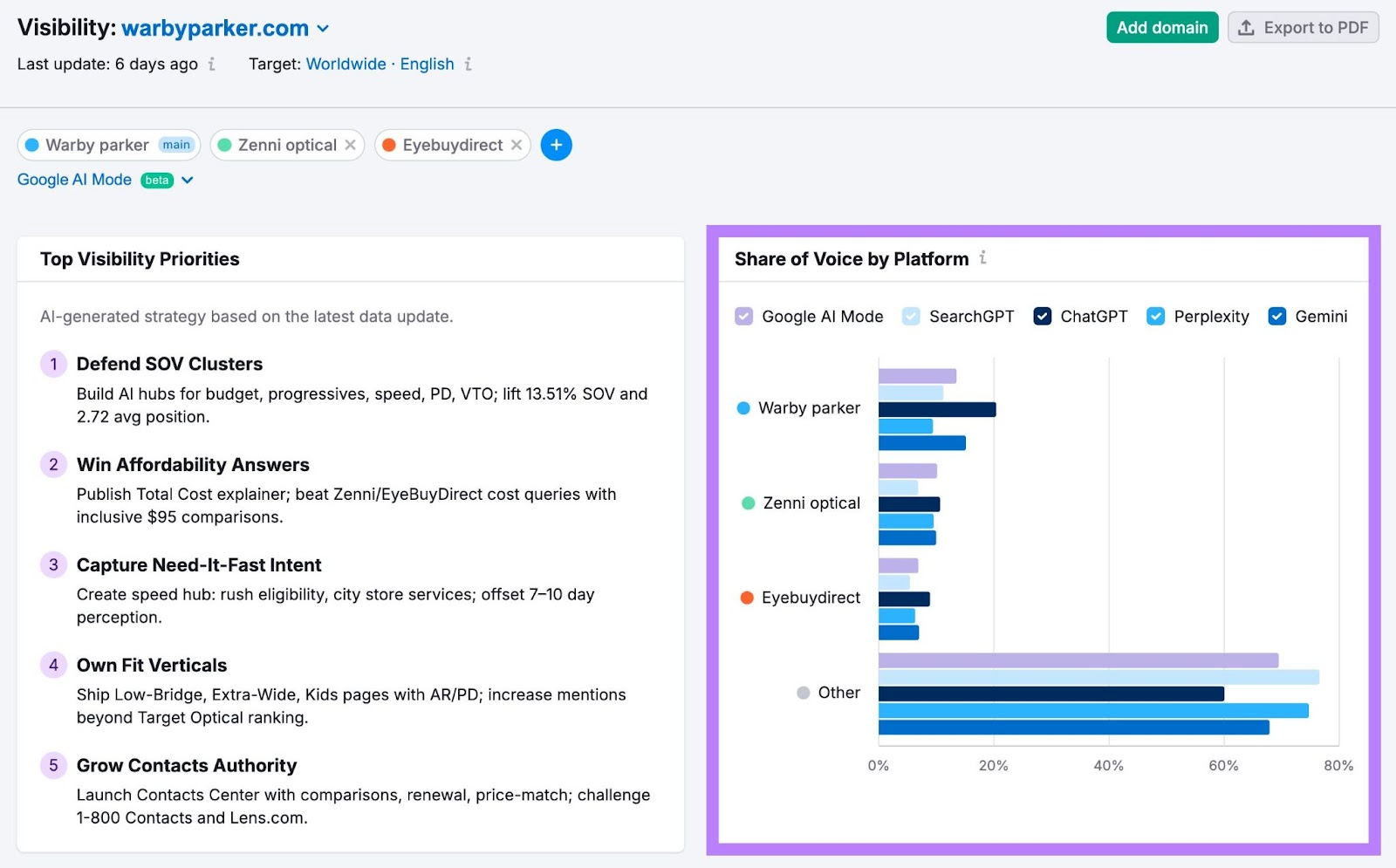Open the info tooltip next to Last update
Image resolution: width=1396 pixels, height=868 pixels.
click(x=211, y=64)
